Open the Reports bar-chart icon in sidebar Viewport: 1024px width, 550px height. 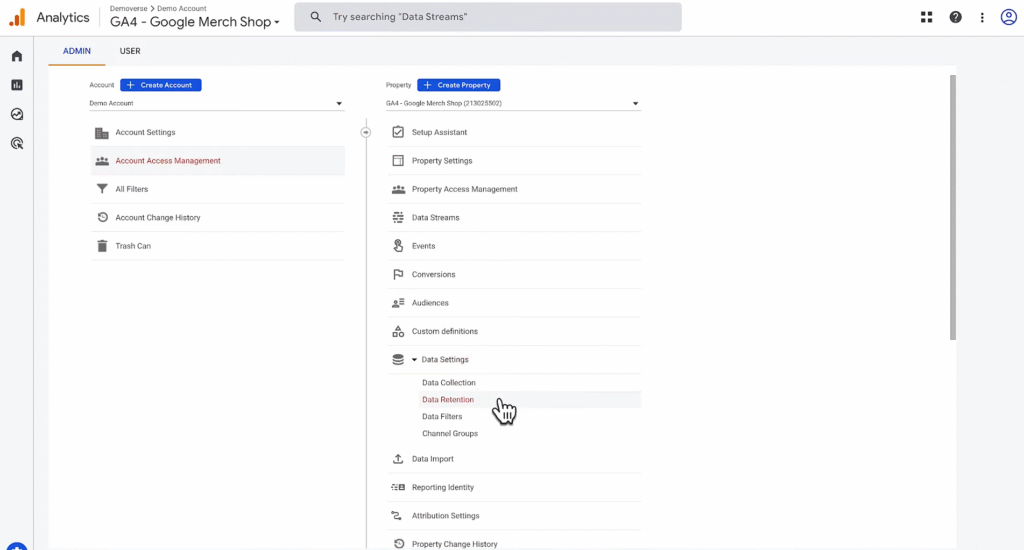(17, 85)
